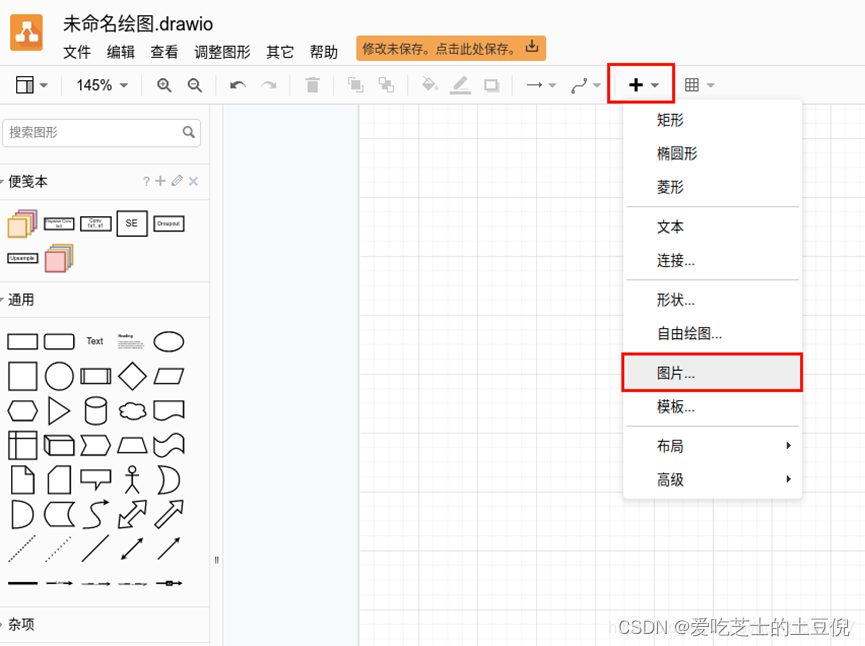Image resolution: width=865 pixels, height=646 pixels.
Task: Select the cloud shape in 通用 palette
Action: (x=132, y=411)
